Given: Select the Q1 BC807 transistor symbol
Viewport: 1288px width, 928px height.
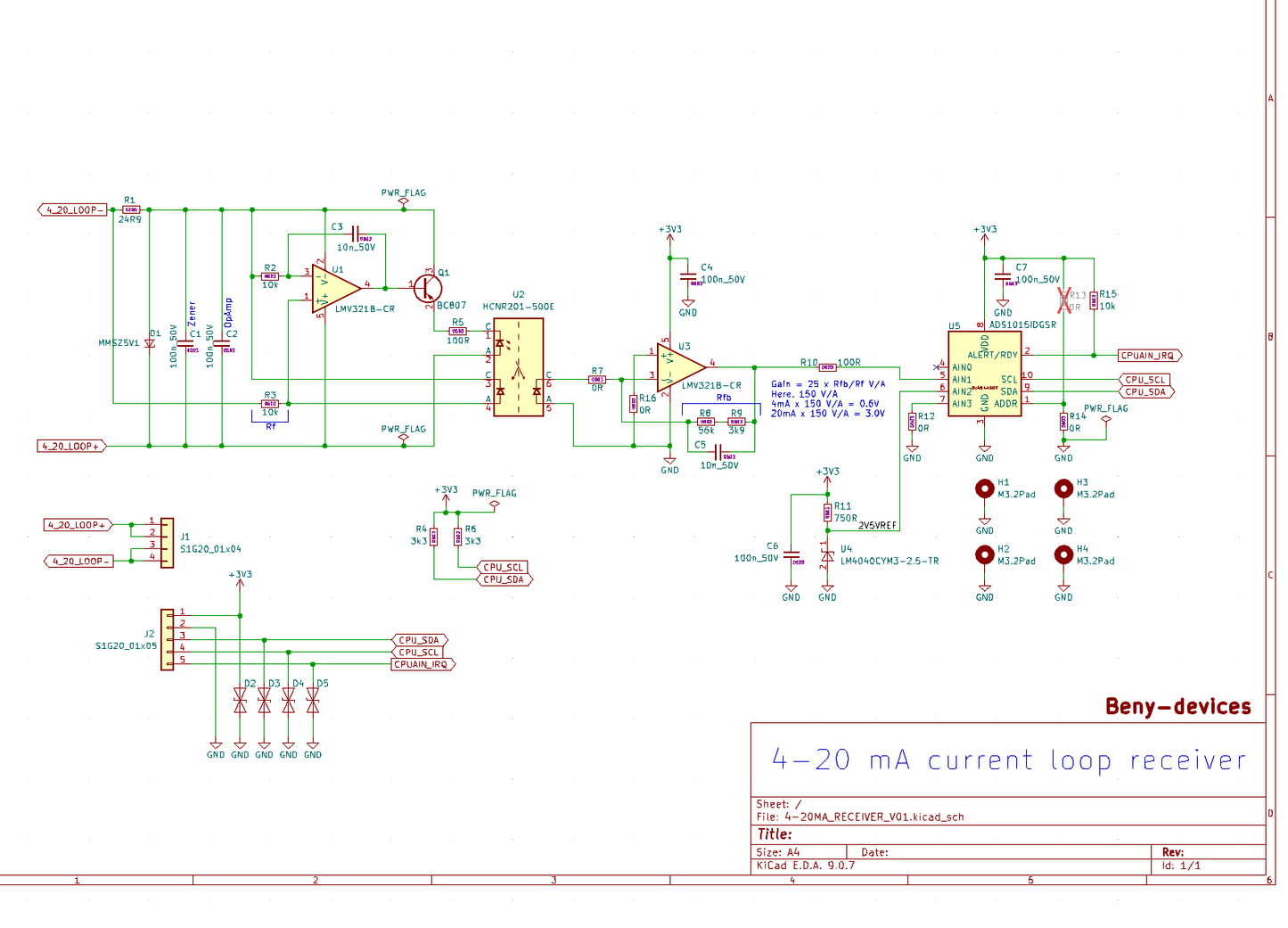Looking at the screenshot, I should tap(429, 288).
